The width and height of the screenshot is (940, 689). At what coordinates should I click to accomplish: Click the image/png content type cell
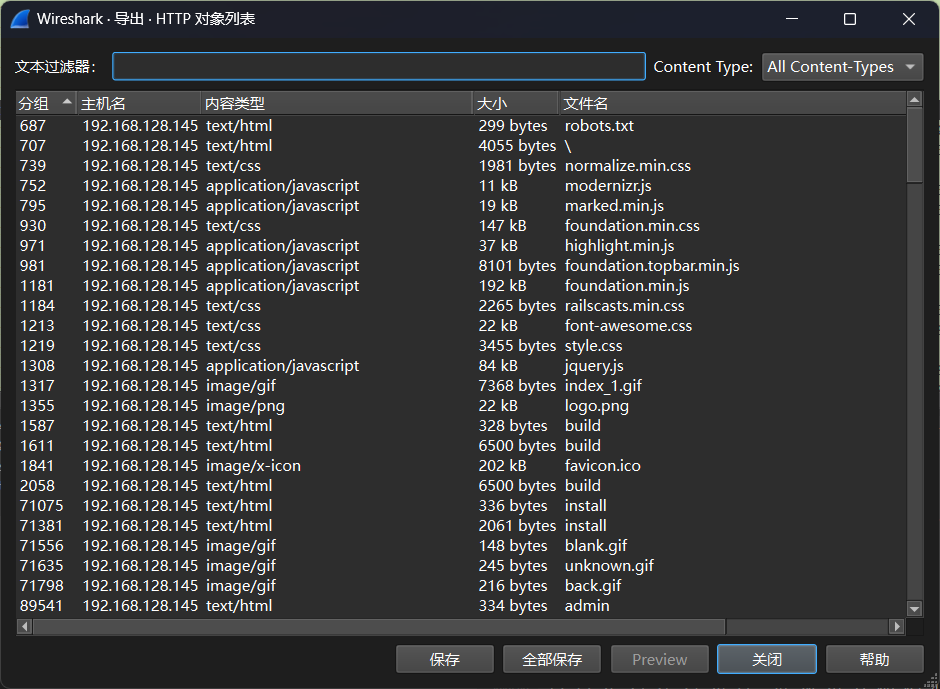tap(245, 406)
